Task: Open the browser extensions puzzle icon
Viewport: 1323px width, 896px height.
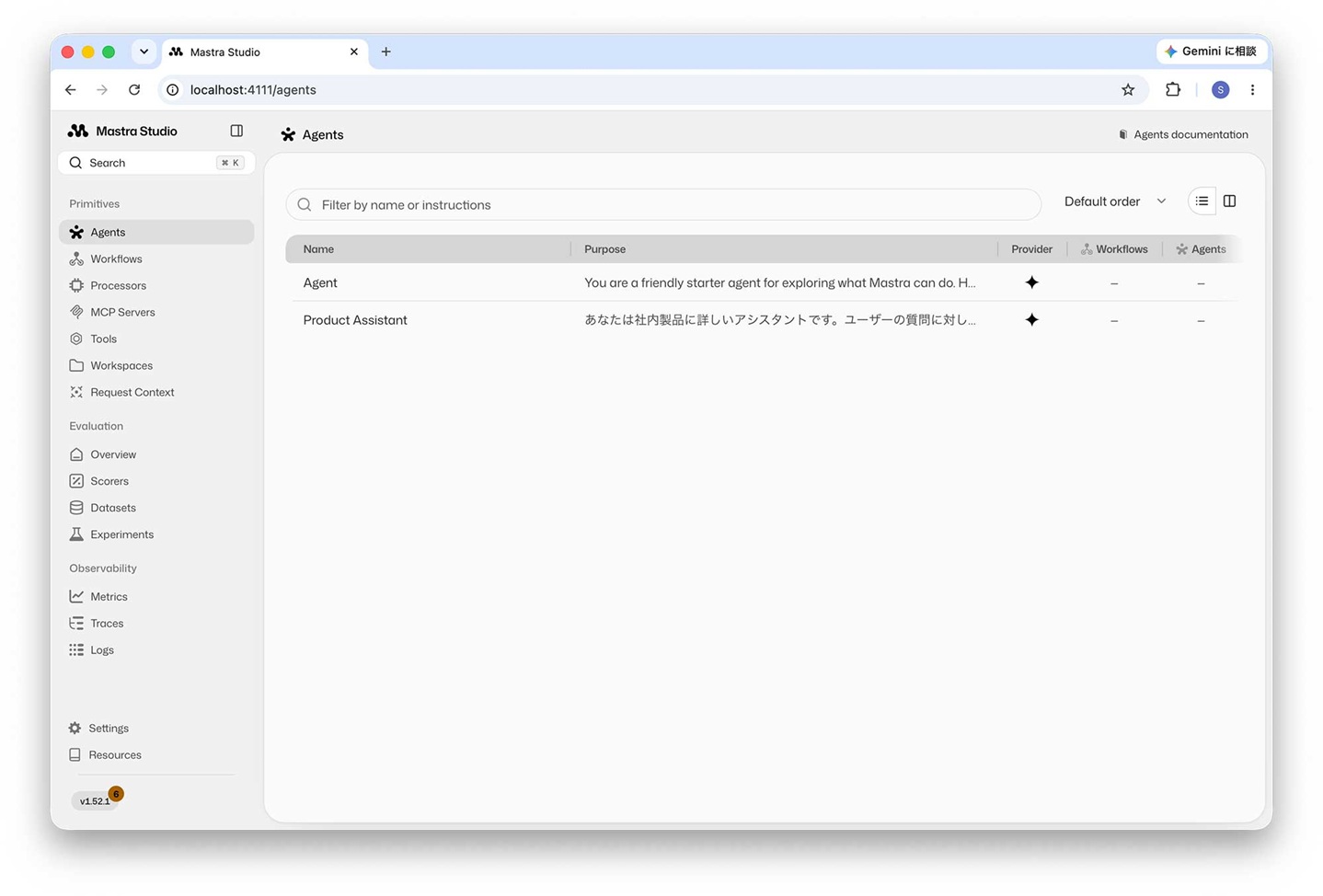Action: click(1173, 89)
